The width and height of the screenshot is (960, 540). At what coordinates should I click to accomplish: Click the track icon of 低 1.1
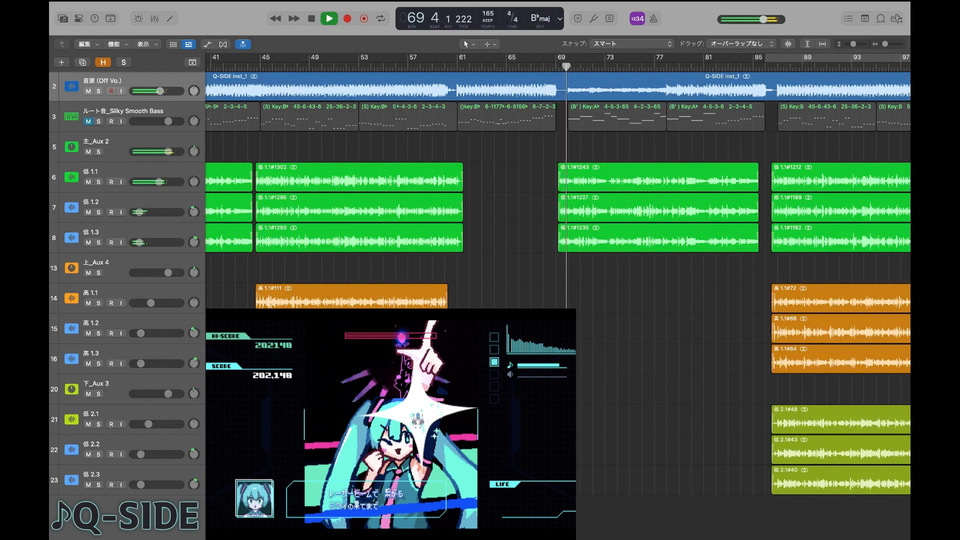[x=72, y=177]
